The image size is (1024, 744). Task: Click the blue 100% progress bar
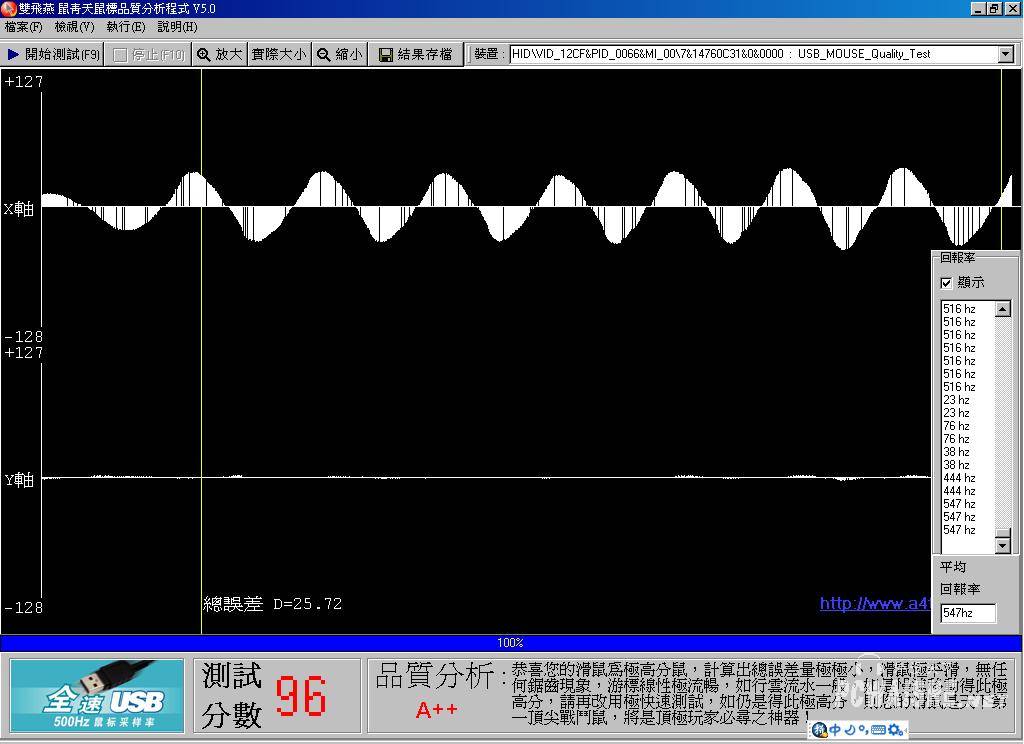click(x=511, y=642)
